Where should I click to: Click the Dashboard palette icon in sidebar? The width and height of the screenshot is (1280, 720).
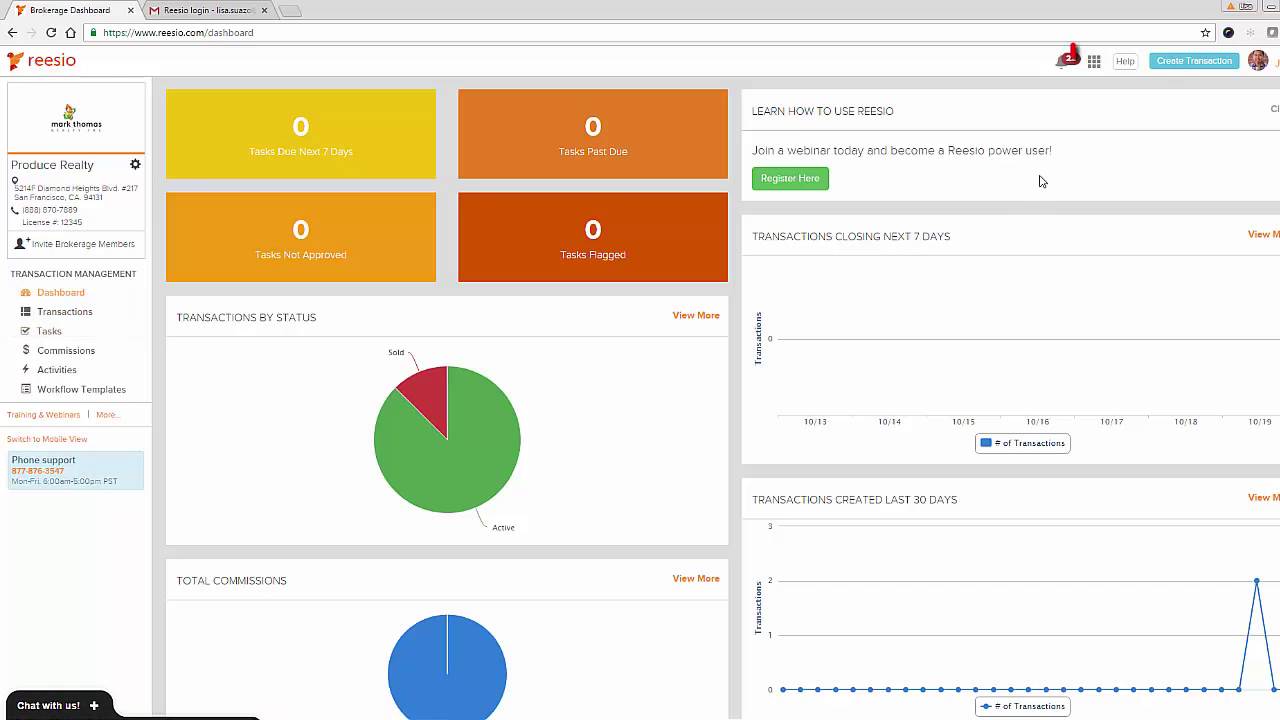[26, 292]
